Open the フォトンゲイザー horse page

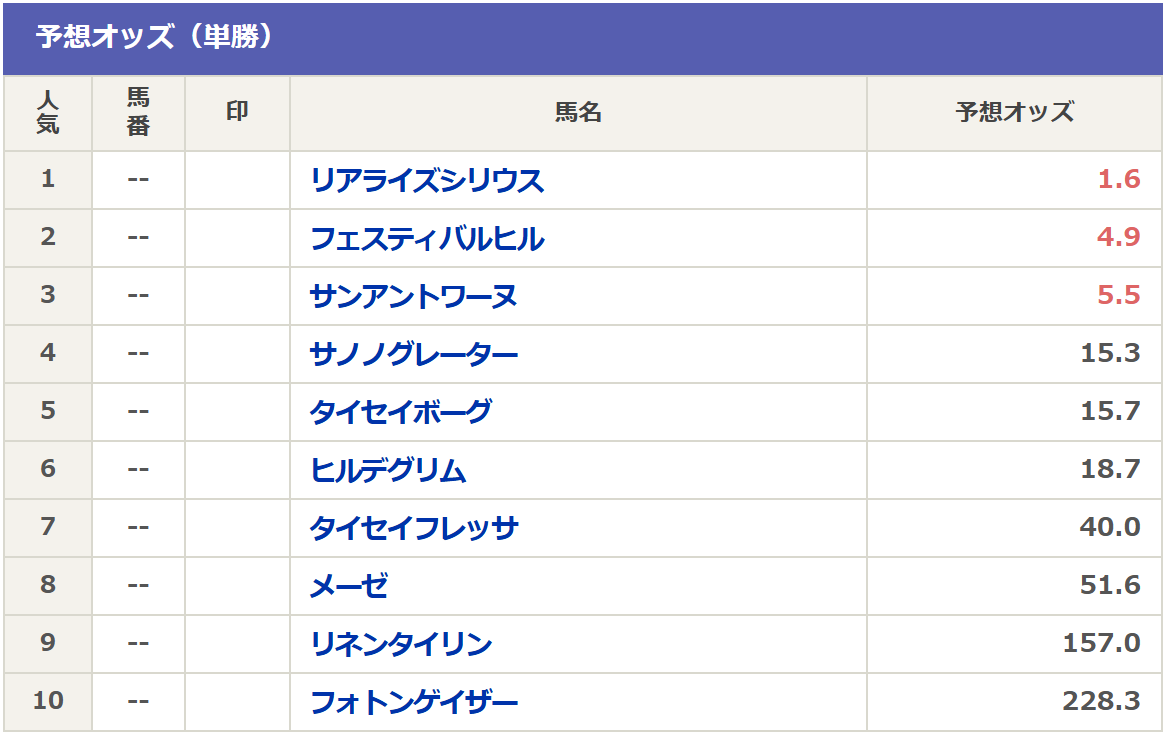[x=413, y=702]
